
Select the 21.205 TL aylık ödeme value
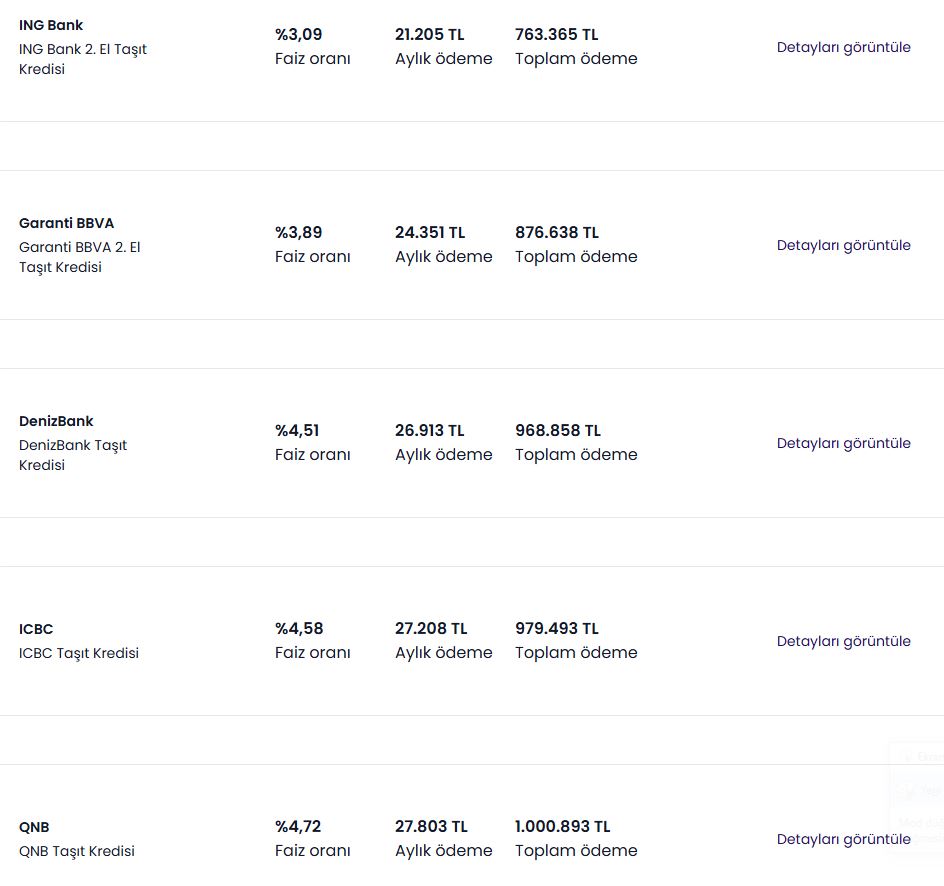point(430,35)
